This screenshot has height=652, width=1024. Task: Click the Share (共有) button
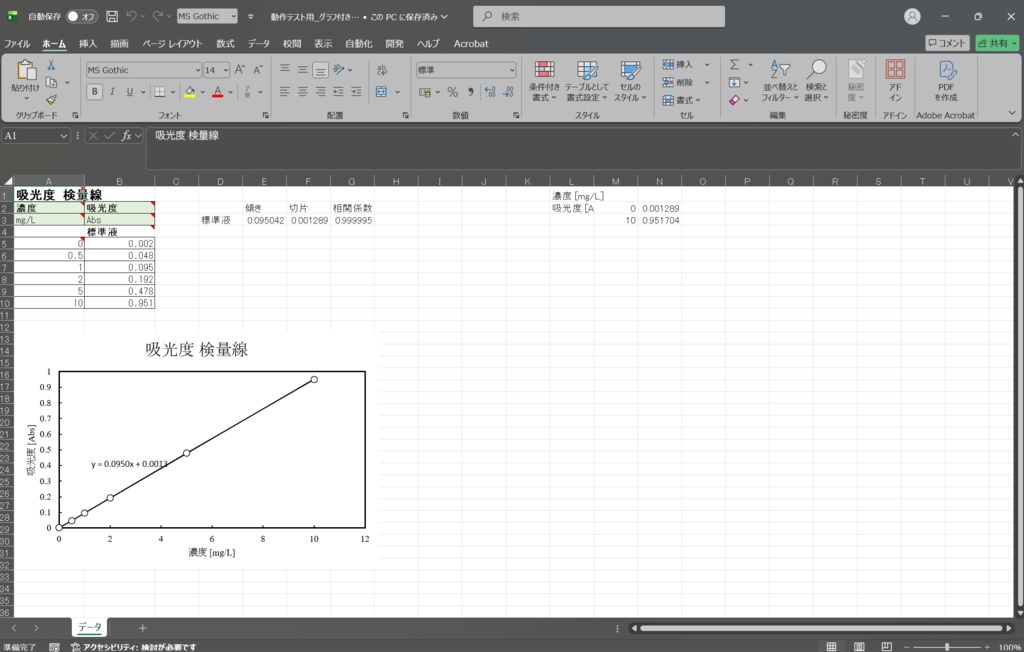[997, 43]
